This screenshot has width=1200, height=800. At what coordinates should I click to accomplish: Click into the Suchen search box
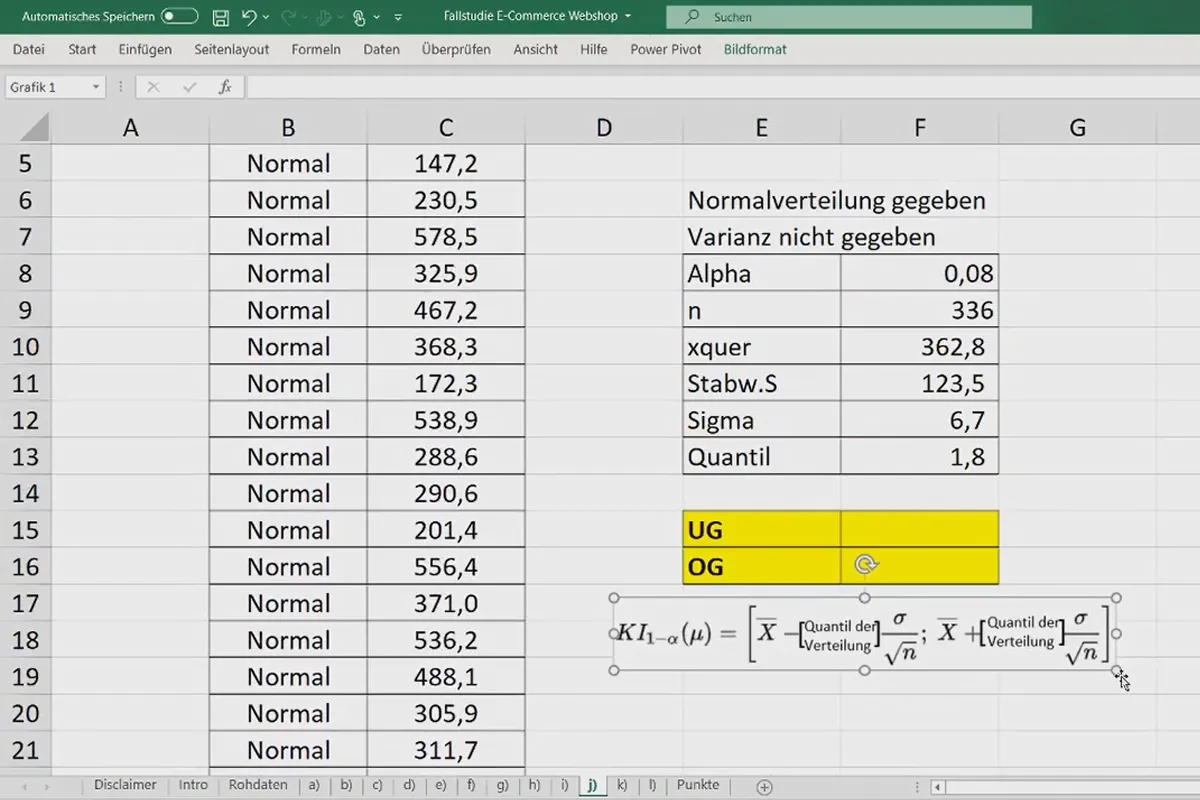click(849, 17)
